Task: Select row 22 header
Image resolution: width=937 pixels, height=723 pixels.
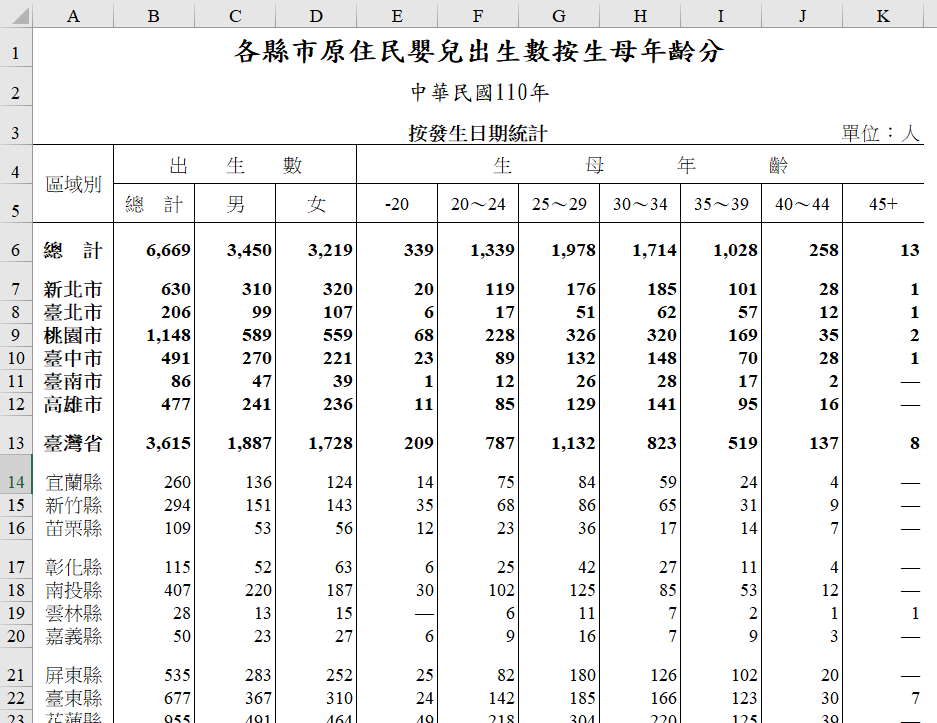Action: pyautogui.click(x=16, y=698)
